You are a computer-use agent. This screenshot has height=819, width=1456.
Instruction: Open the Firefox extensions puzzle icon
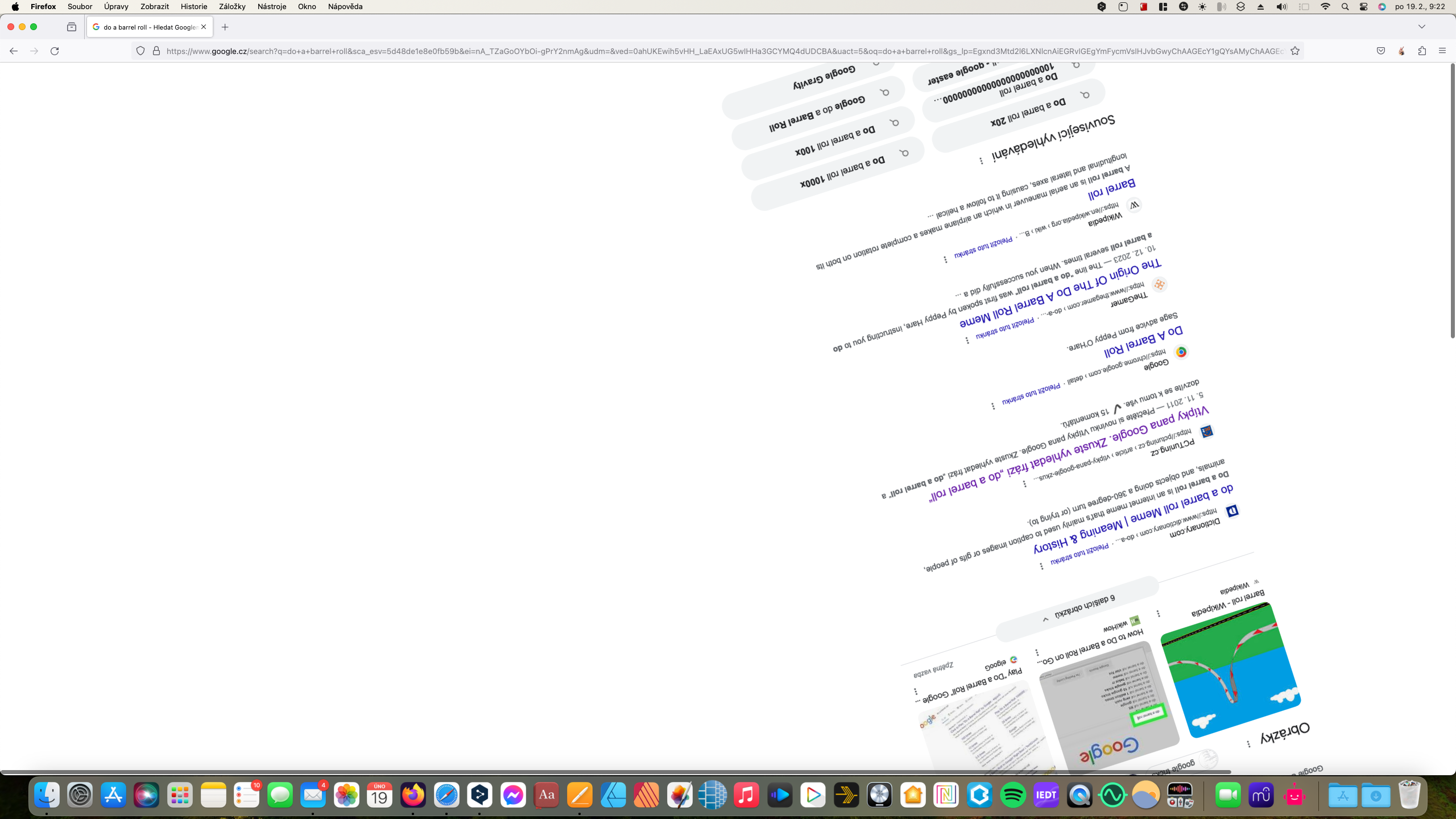point(1422,51)
